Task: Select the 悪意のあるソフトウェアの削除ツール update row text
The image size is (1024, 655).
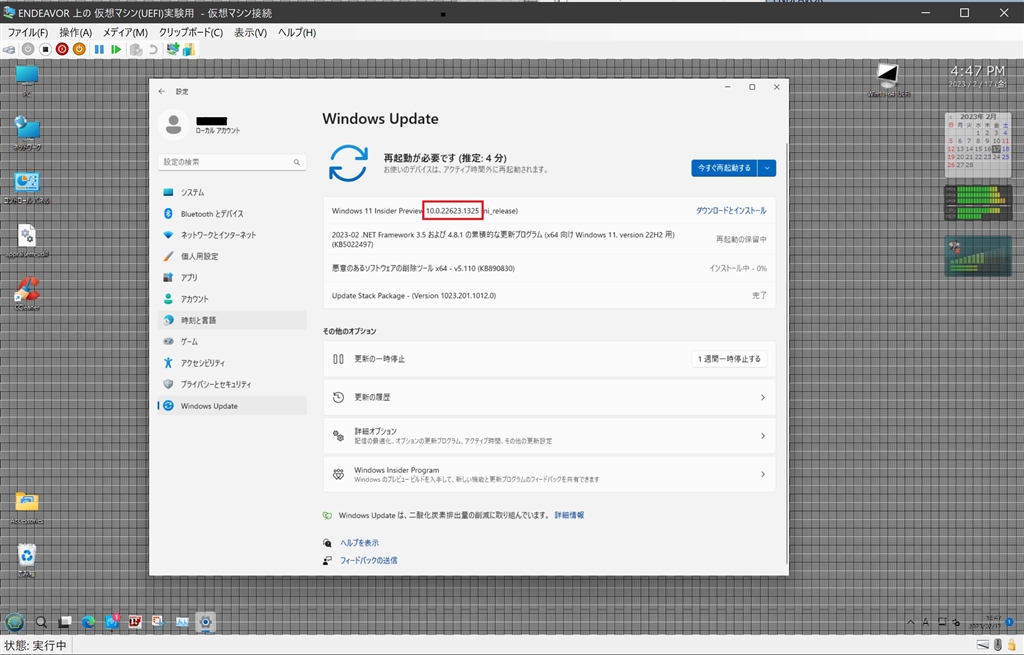Action: [423, 268]
